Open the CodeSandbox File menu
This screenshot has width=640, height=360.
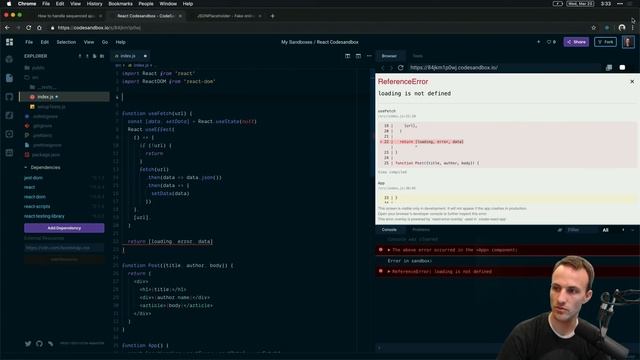click(29, 42)
